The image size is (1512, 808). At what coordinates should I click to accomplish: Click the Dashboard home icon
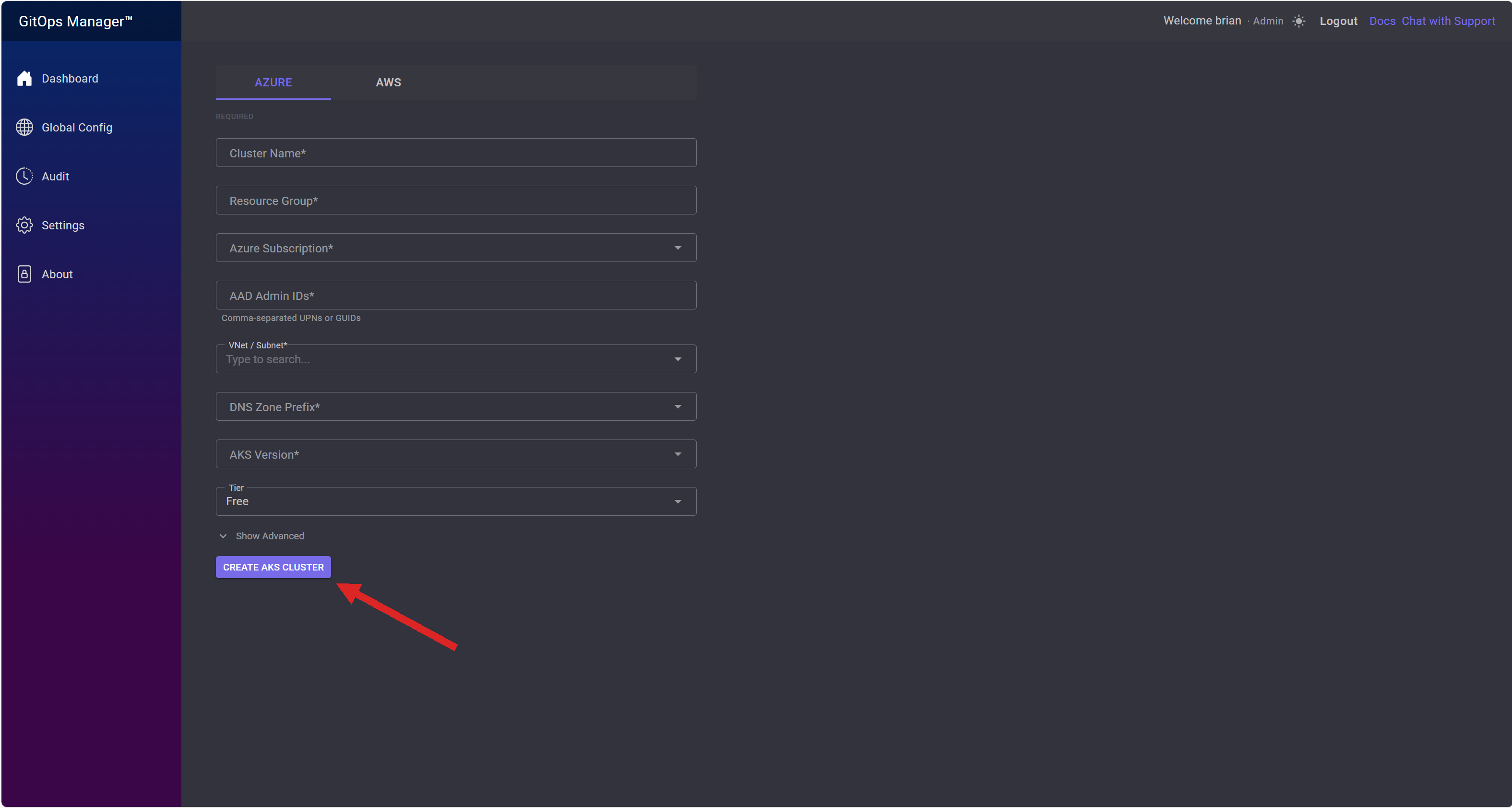[24, 79]
